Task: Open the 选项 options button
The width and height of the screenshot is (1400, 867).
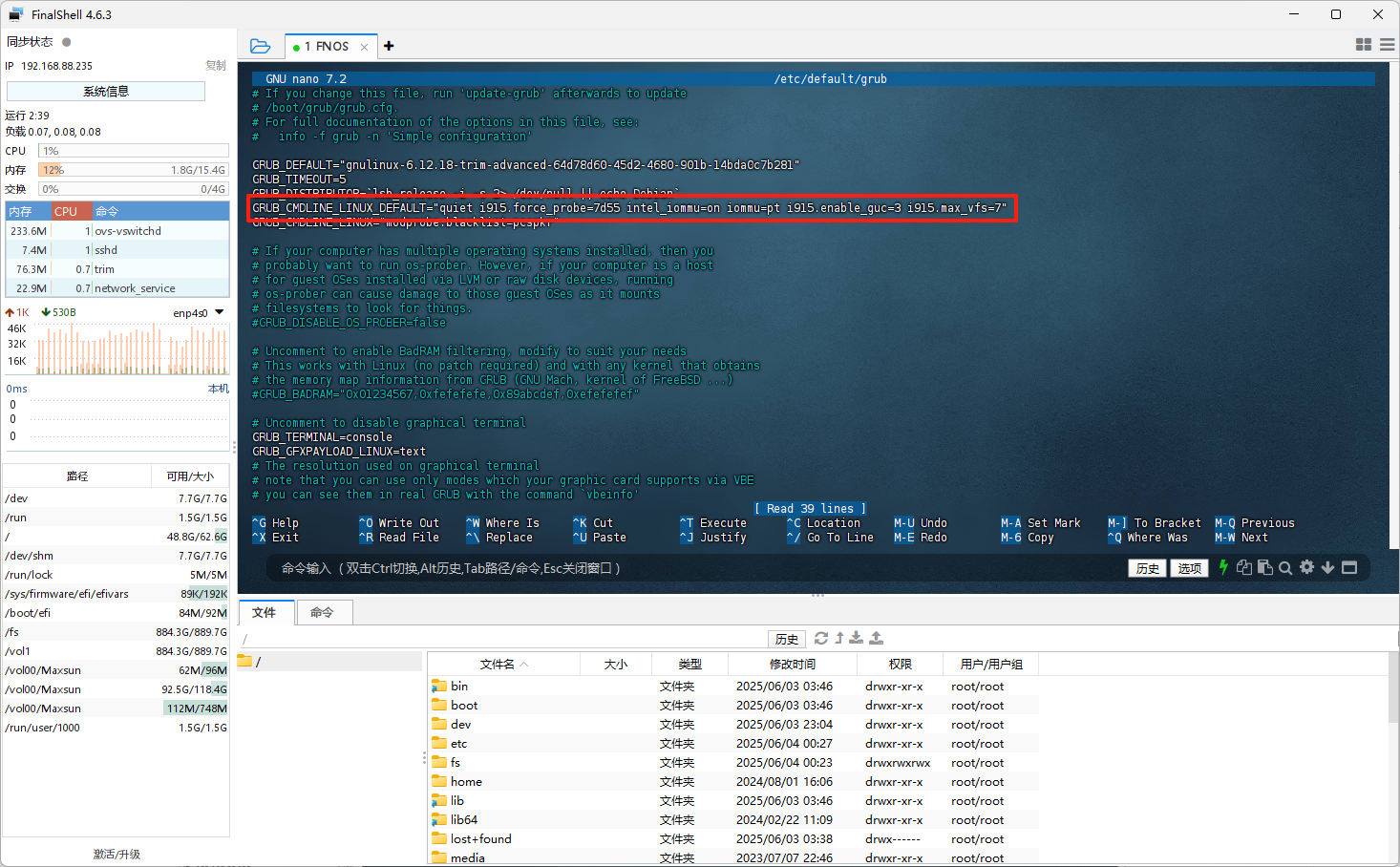Action: click(1189, 568)
